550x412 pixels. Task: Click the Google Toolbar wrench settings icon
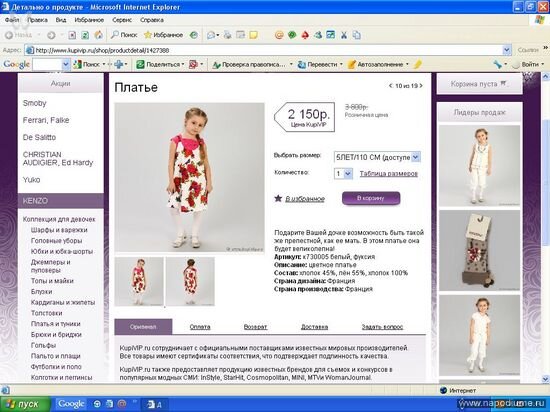[x=497, y=64]
